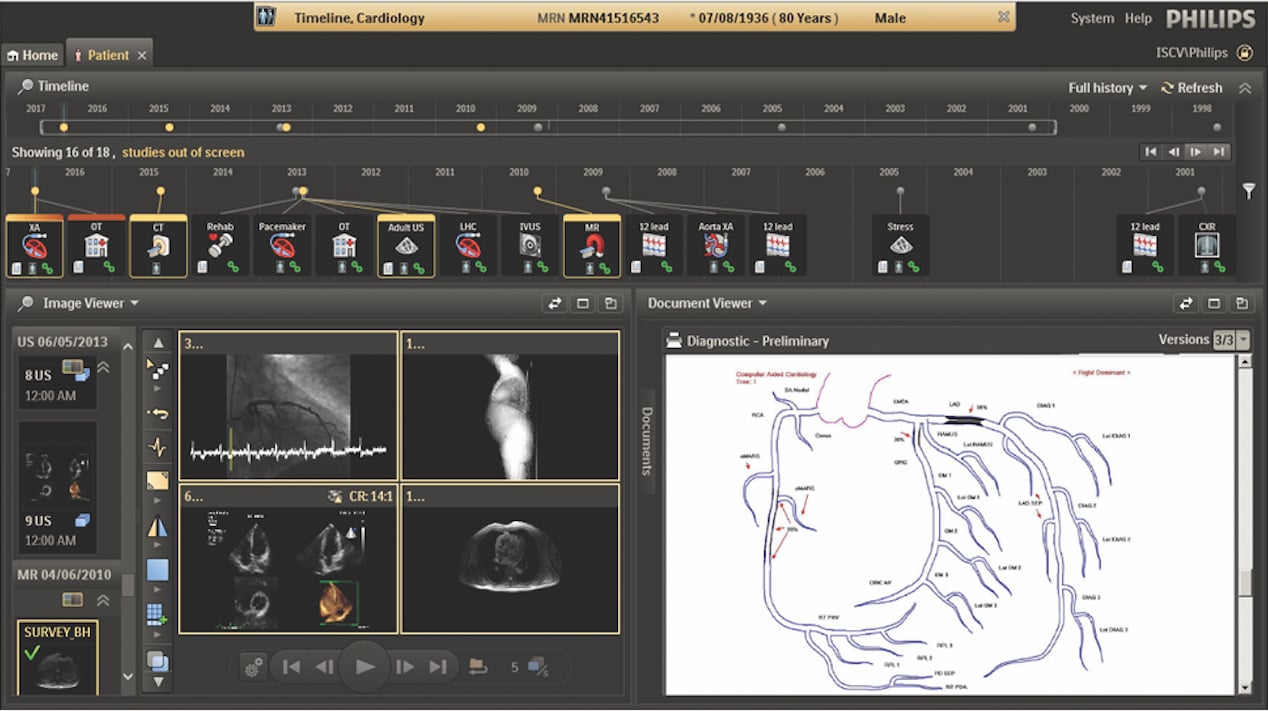This screenshot has width=1268, height=711.
Task: Open the Versions 3/3 dropdown
Action: [x=1243, y=341]
